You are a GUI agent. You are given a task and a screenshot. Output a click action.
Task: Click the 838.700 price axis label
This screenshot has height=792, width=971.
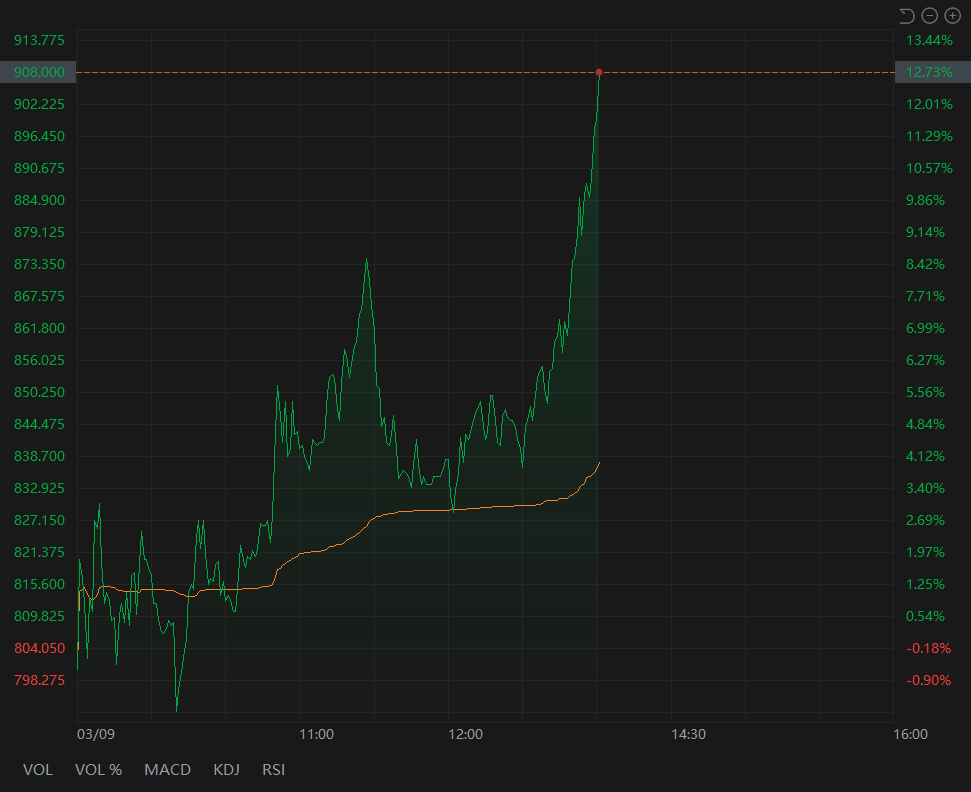coord(39,456)
